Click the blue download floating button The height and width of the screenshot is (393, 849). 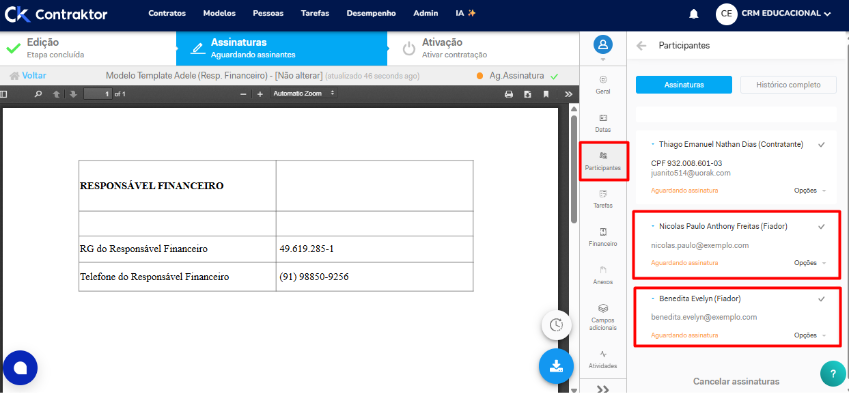pos(556,366)
